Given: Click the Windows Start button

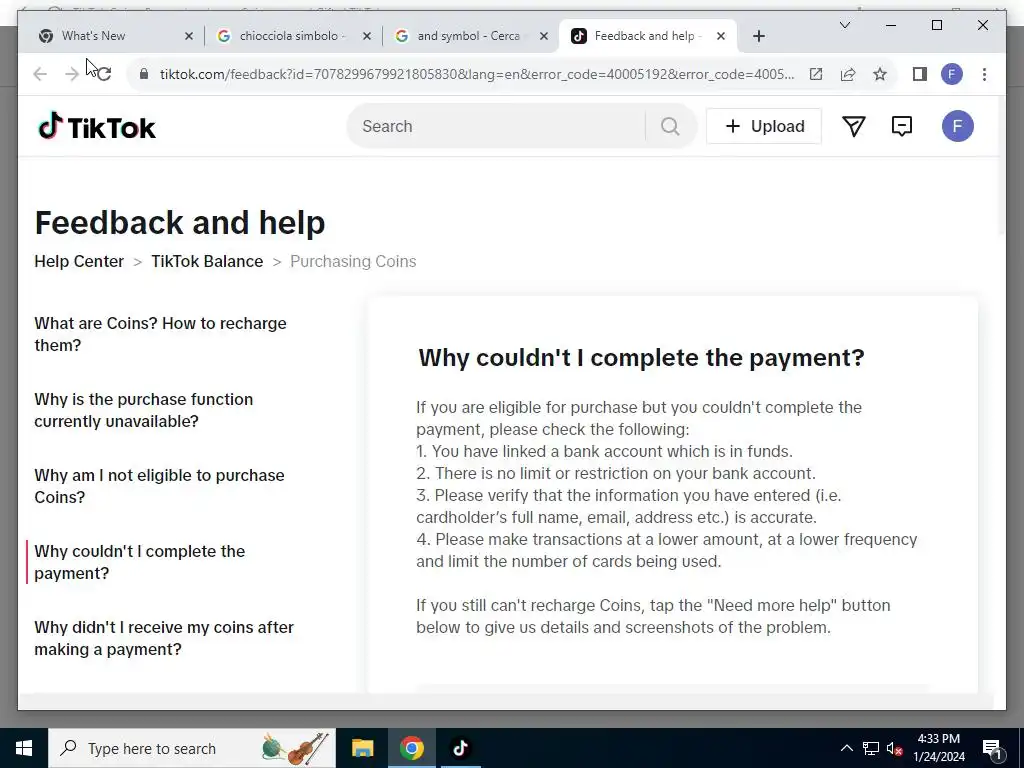Looking at the screenshot, I should 24,748.
